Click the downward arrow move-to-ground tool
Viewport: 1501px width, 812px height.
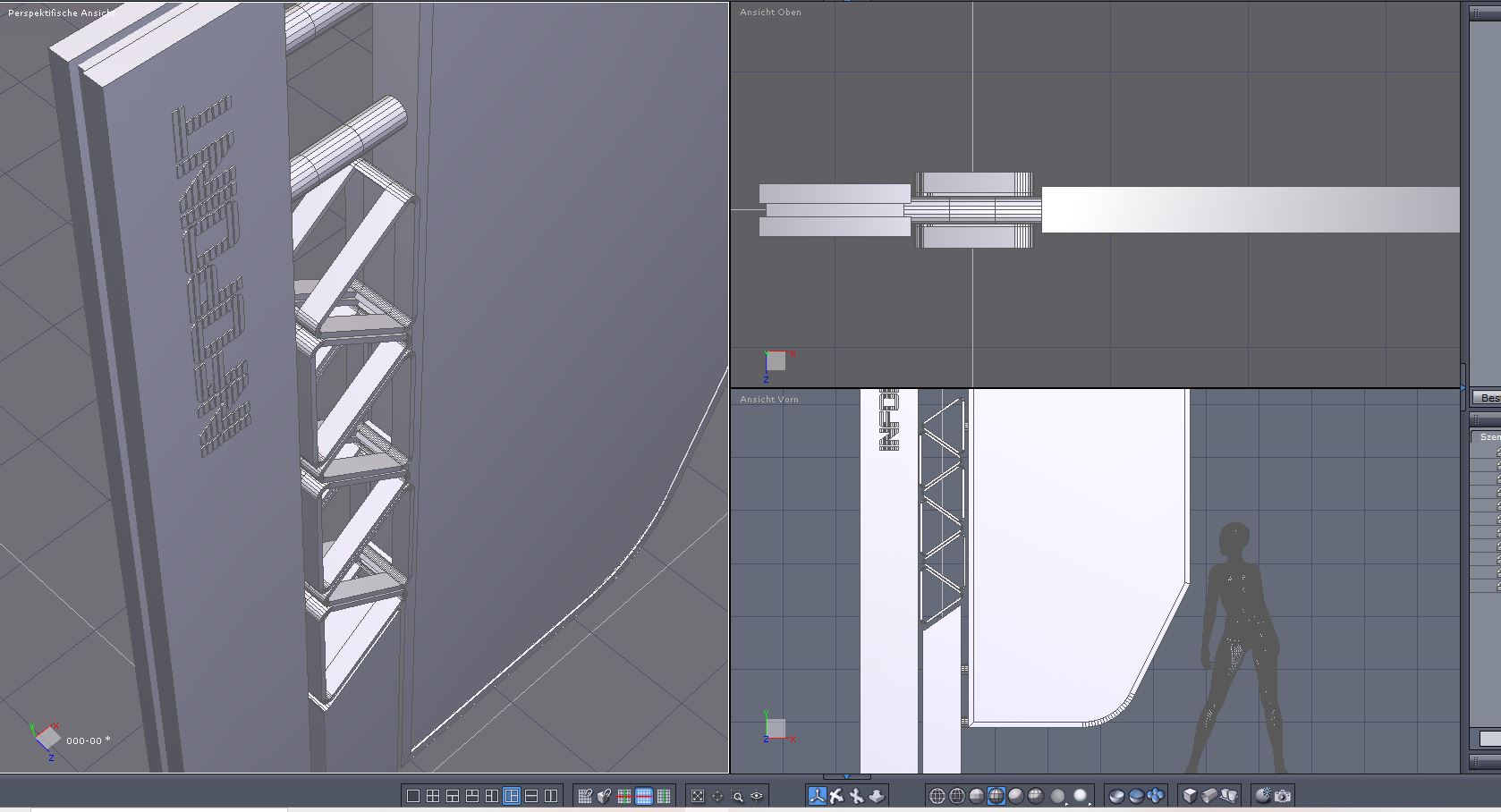click(877, 796)
